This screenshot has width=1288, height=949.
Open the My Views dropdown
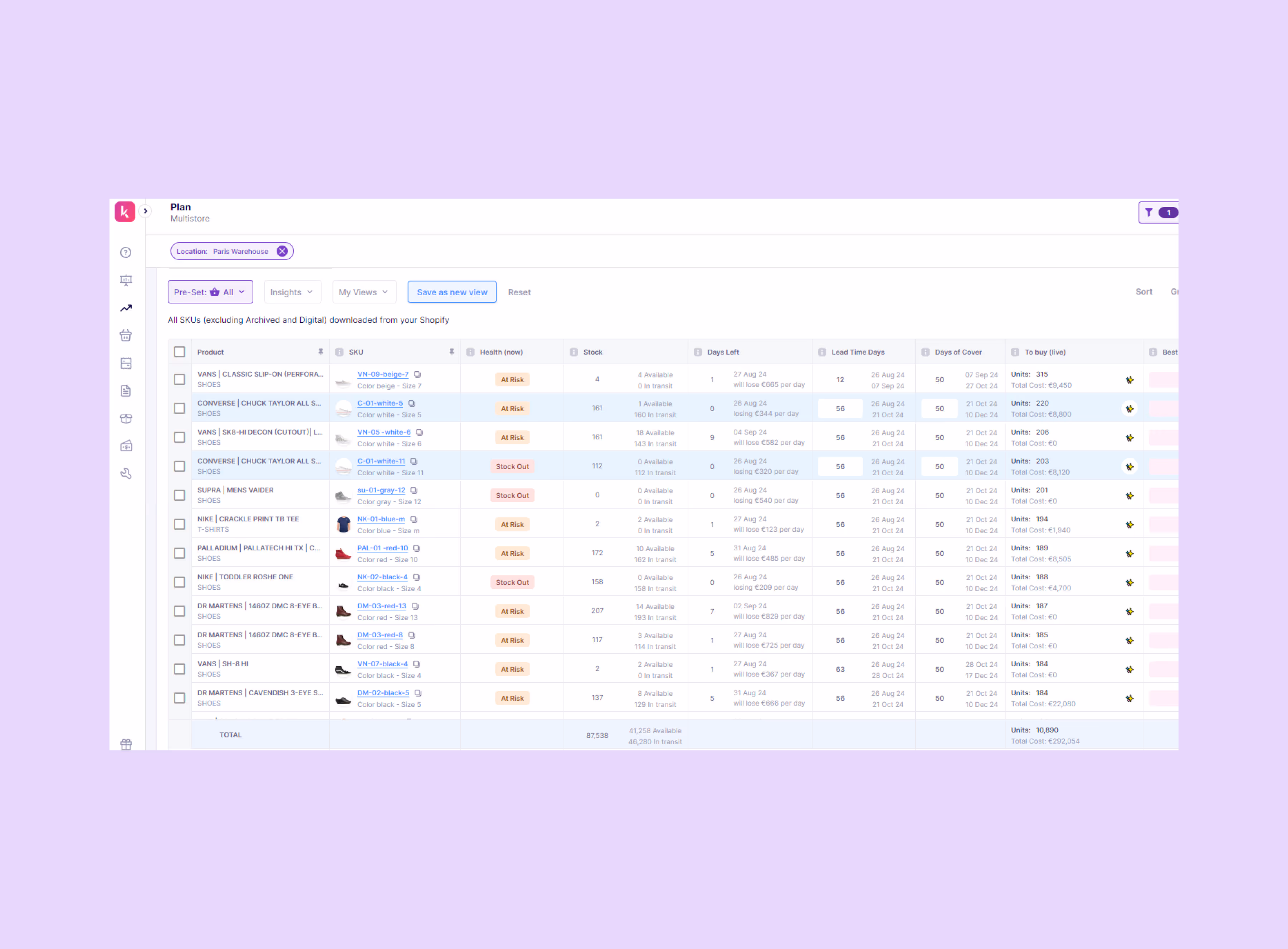pos(364,292)
